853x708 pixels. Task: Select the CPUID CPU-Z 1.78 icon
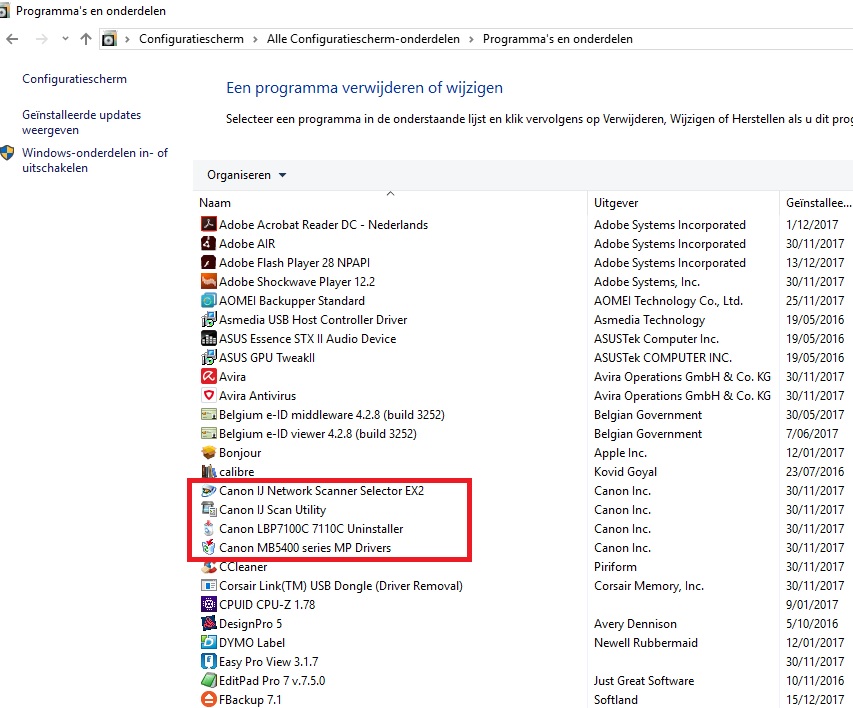(x=208, y=605)
